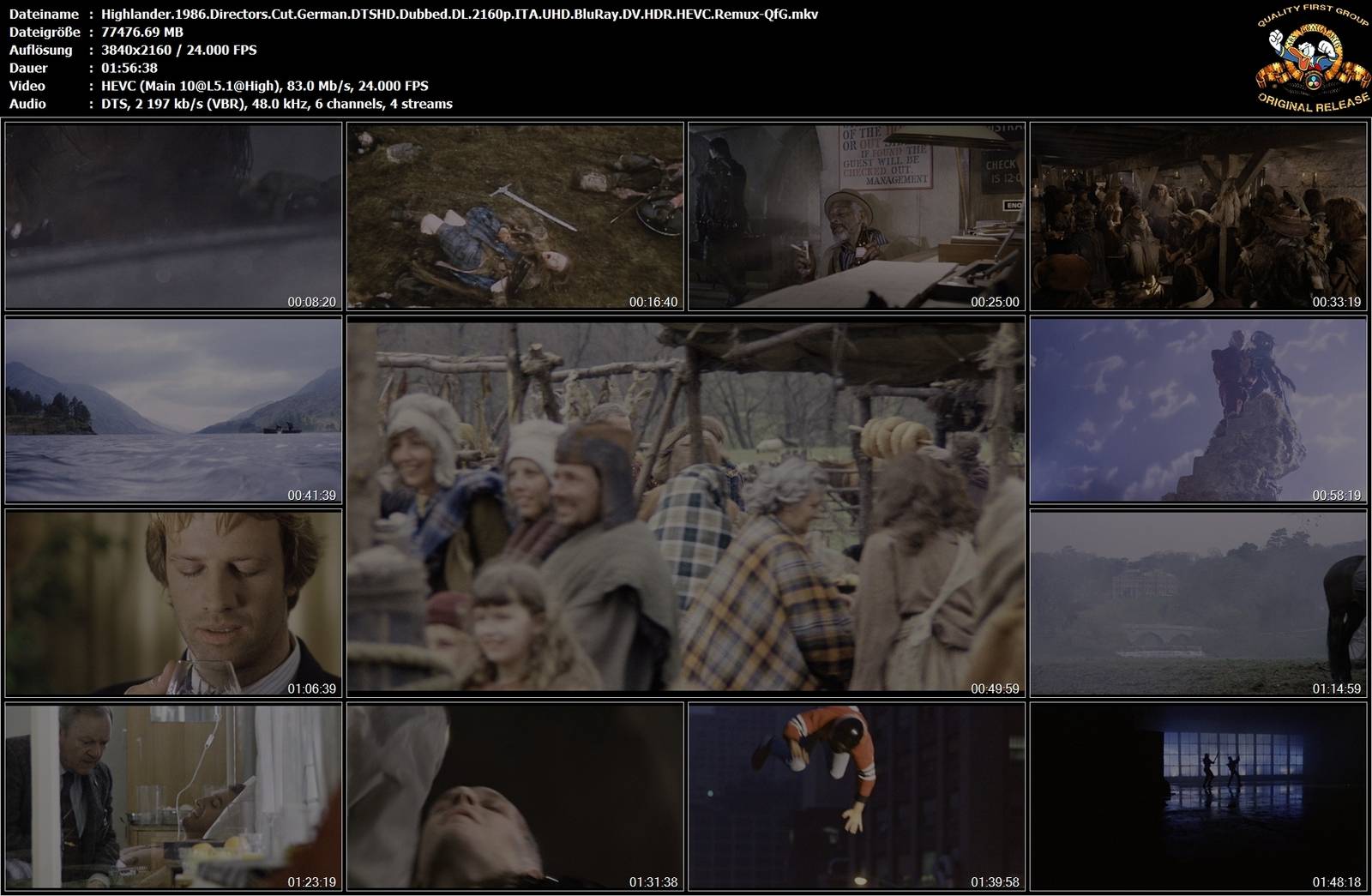Open the thumbnail stamped 00:16:40
This screenshot has height=896, width=1372.
(x=515, y=216)
